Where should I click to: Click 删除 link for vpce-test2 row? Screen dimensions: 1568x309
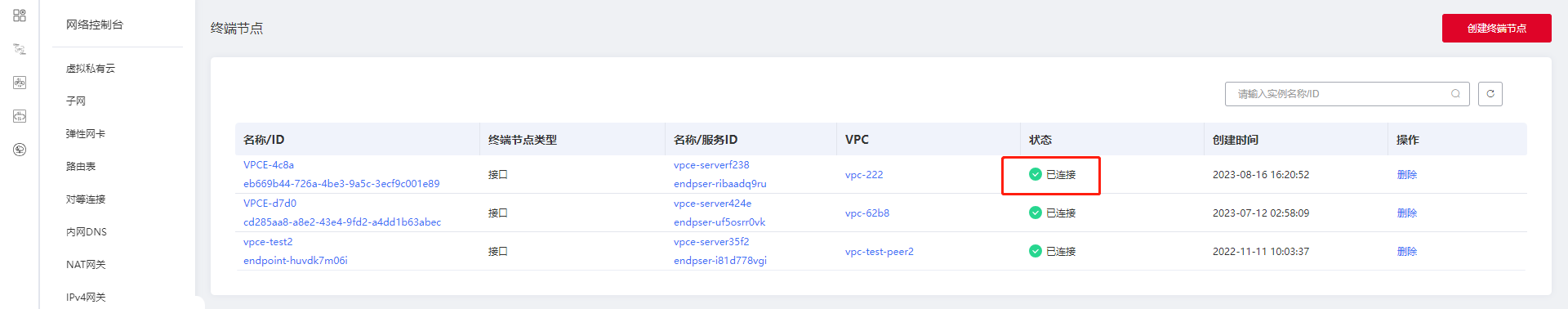pos(1406,251)
